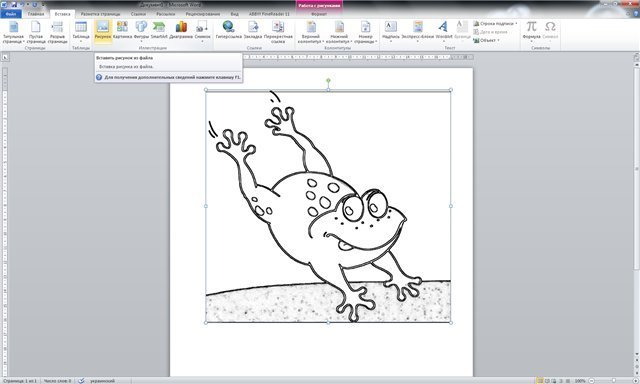Open the Снимок screenshot button
The height and width of the screenshot is (384, 640).
point(202,31)
